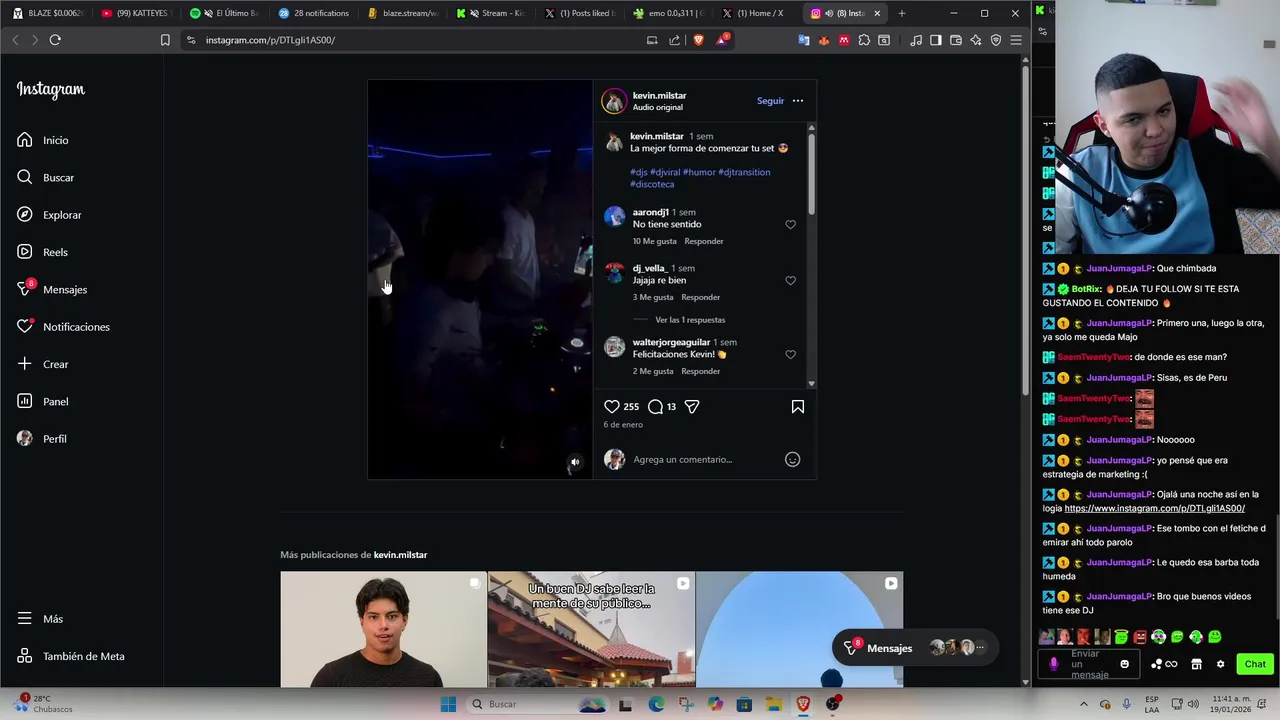Open Buscar in Instagram sidebar
This screenshot has width=1280, height=720.
coord(45,177)
